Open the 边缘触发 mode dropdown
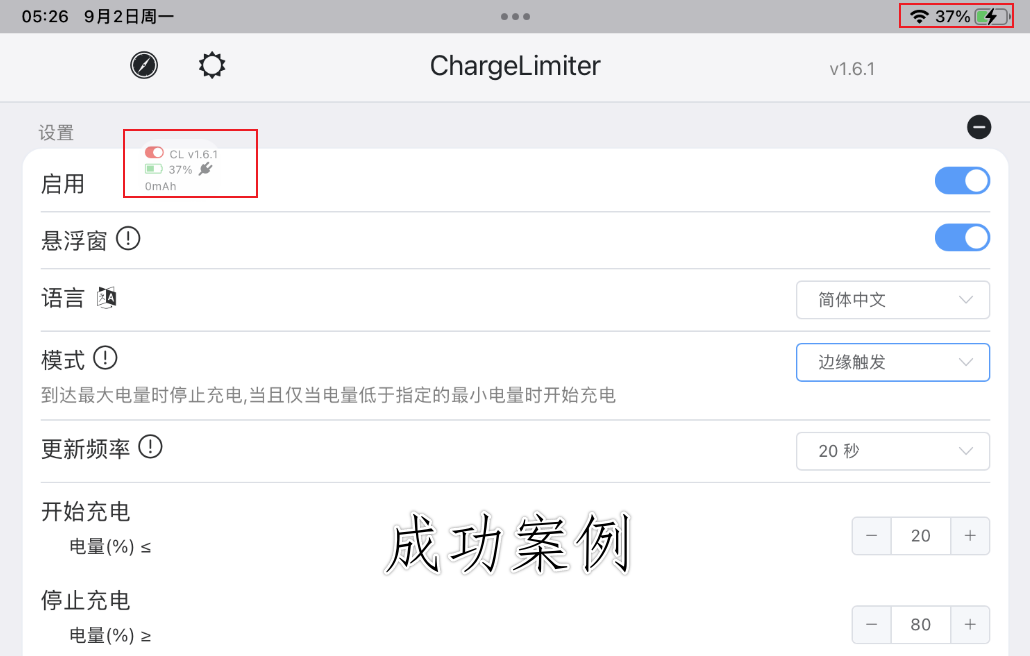The height and width of the screenshot is (656, 1030). pos(893,362)
